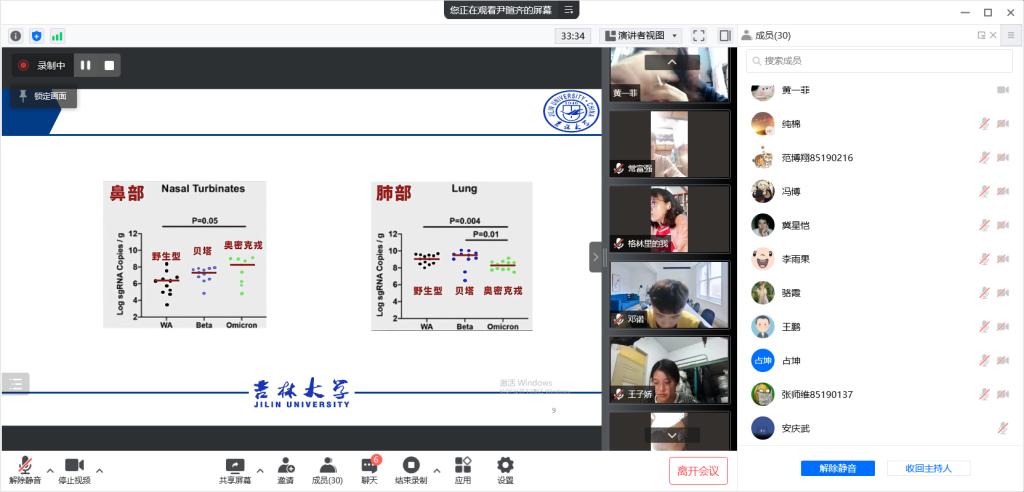This screenshot has width=1024, height=492.
Task: Open the menu on the screen-viewing banner
Action: (x=568, y=10)
